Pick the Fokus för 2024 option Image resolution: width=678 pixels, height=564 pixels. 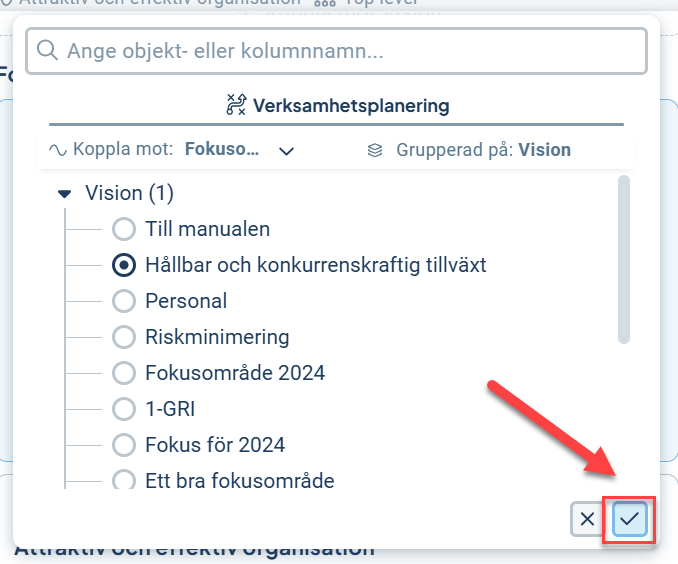tap(124, 445)
